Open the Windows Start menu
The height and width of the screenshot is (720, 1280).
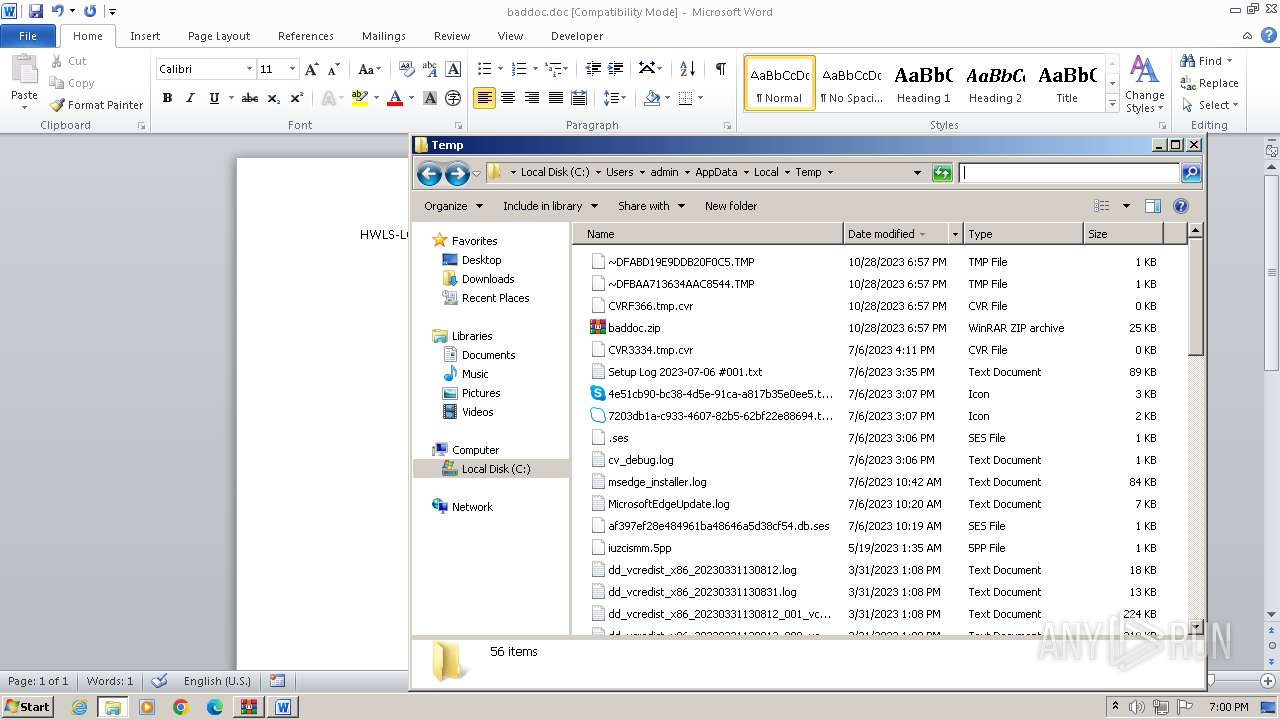[x=27, y=706]
